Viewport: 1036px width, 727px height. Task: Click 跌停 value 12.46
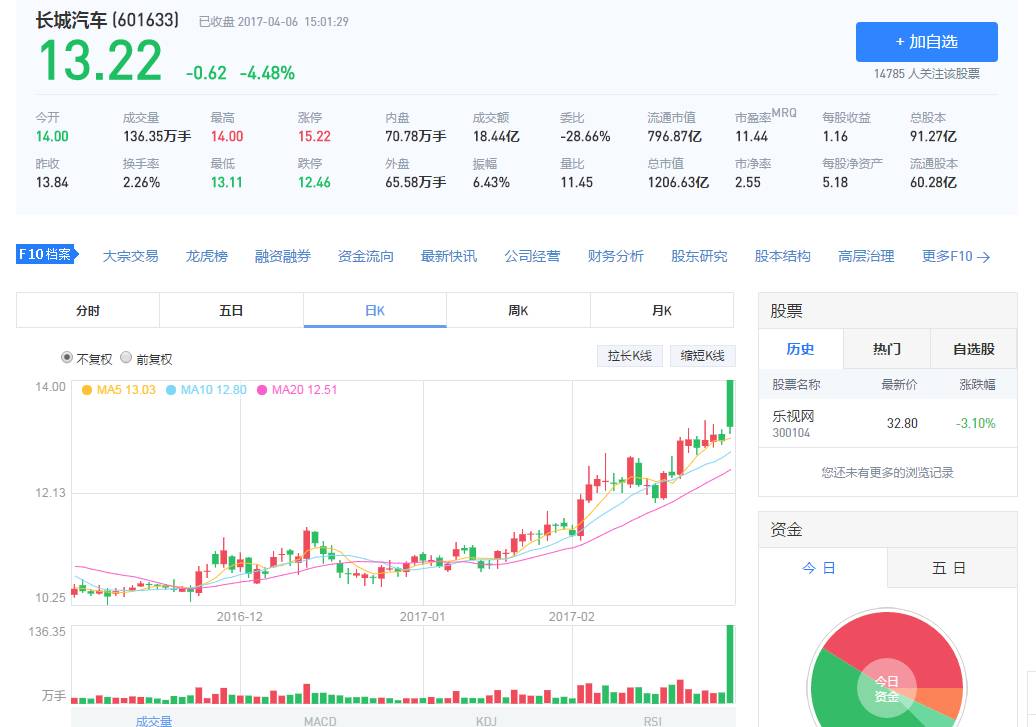[314, 182]
